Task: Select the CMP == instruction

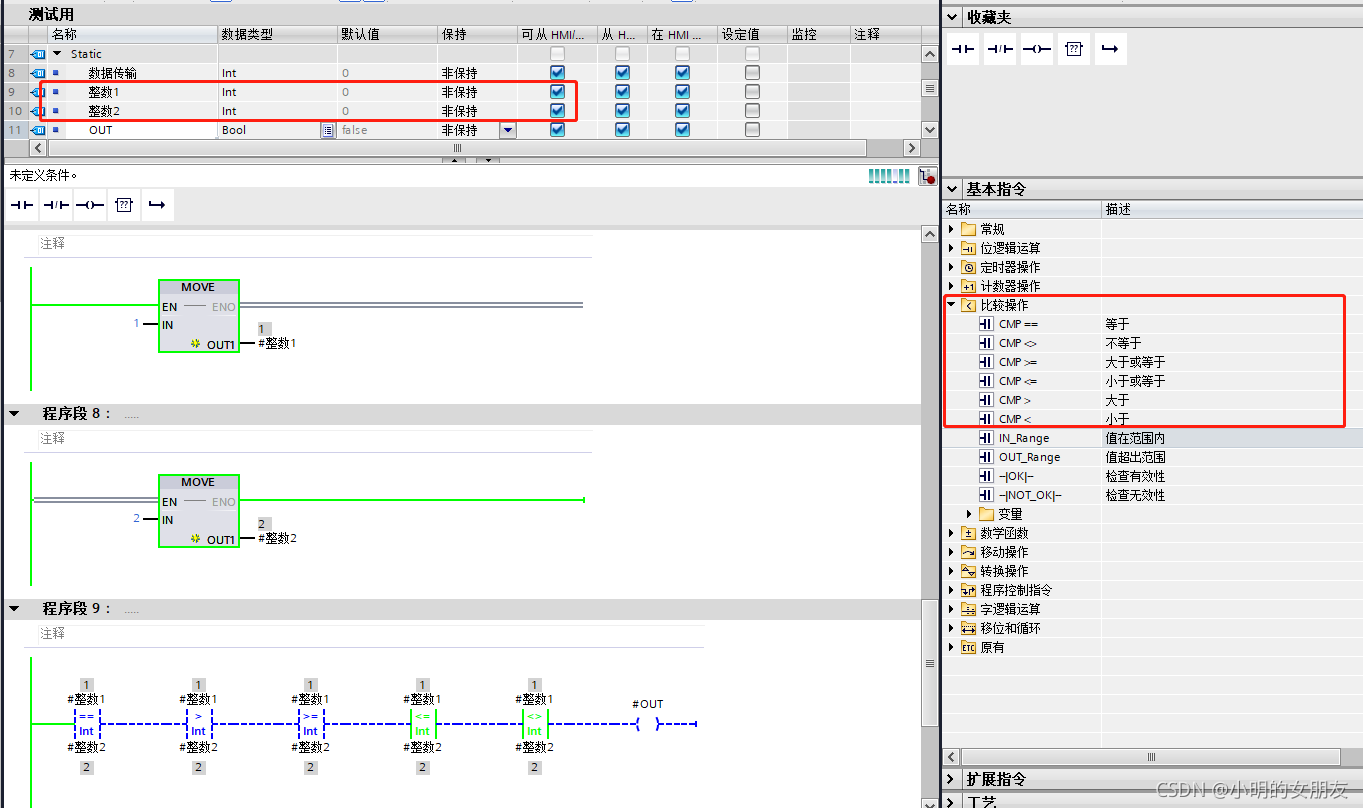Action: (1018, 324)
